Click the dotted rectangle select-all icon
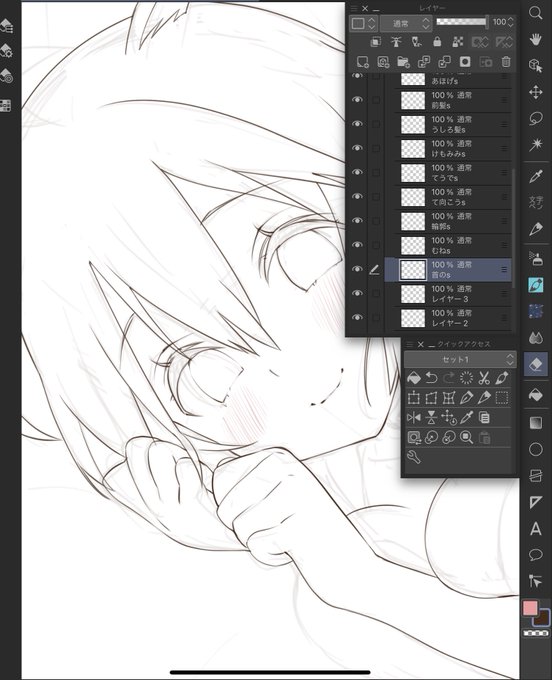552x680 pixels. (502, 398)
